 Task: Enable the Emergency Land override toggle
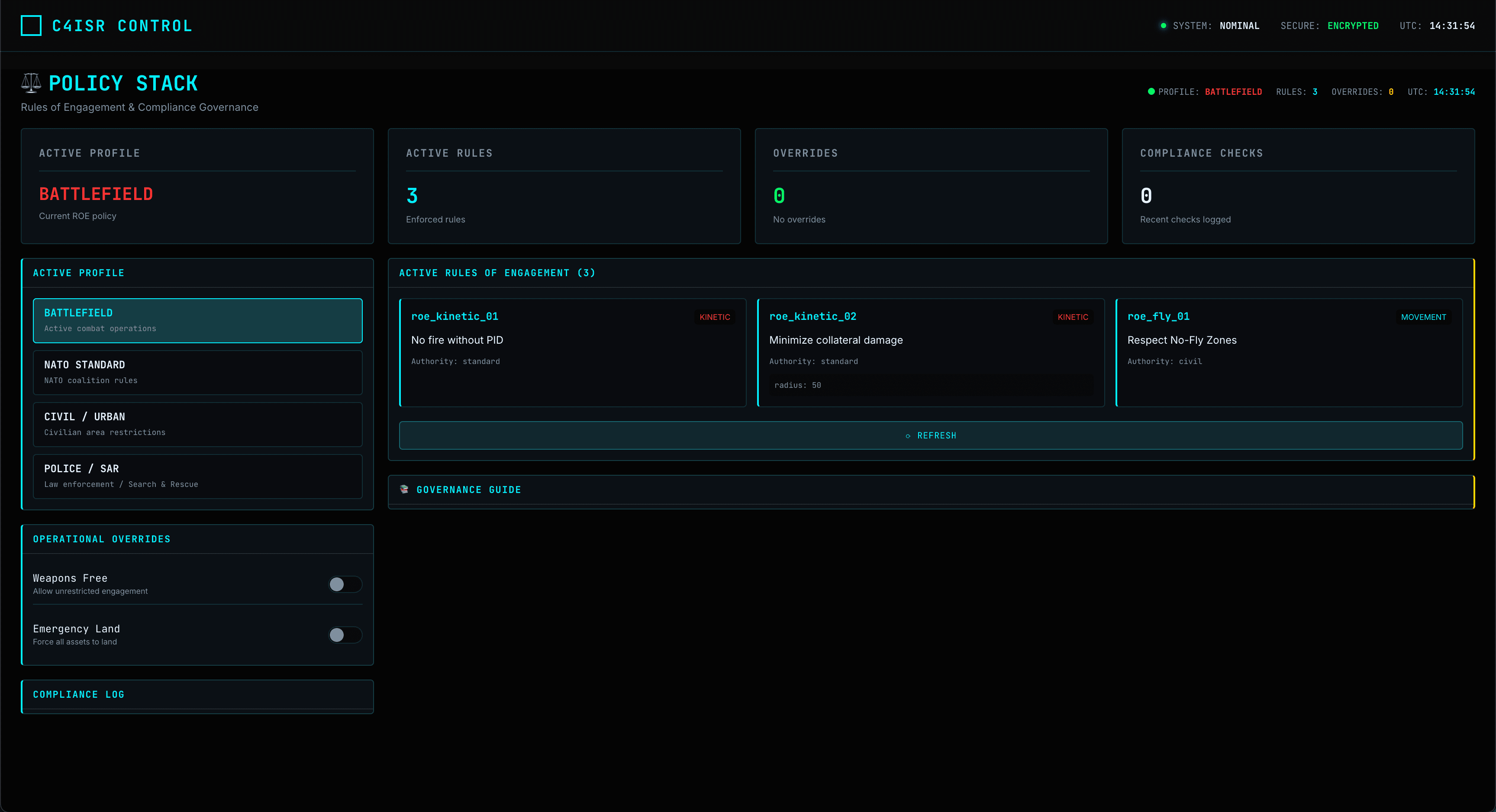coord(345,635)
